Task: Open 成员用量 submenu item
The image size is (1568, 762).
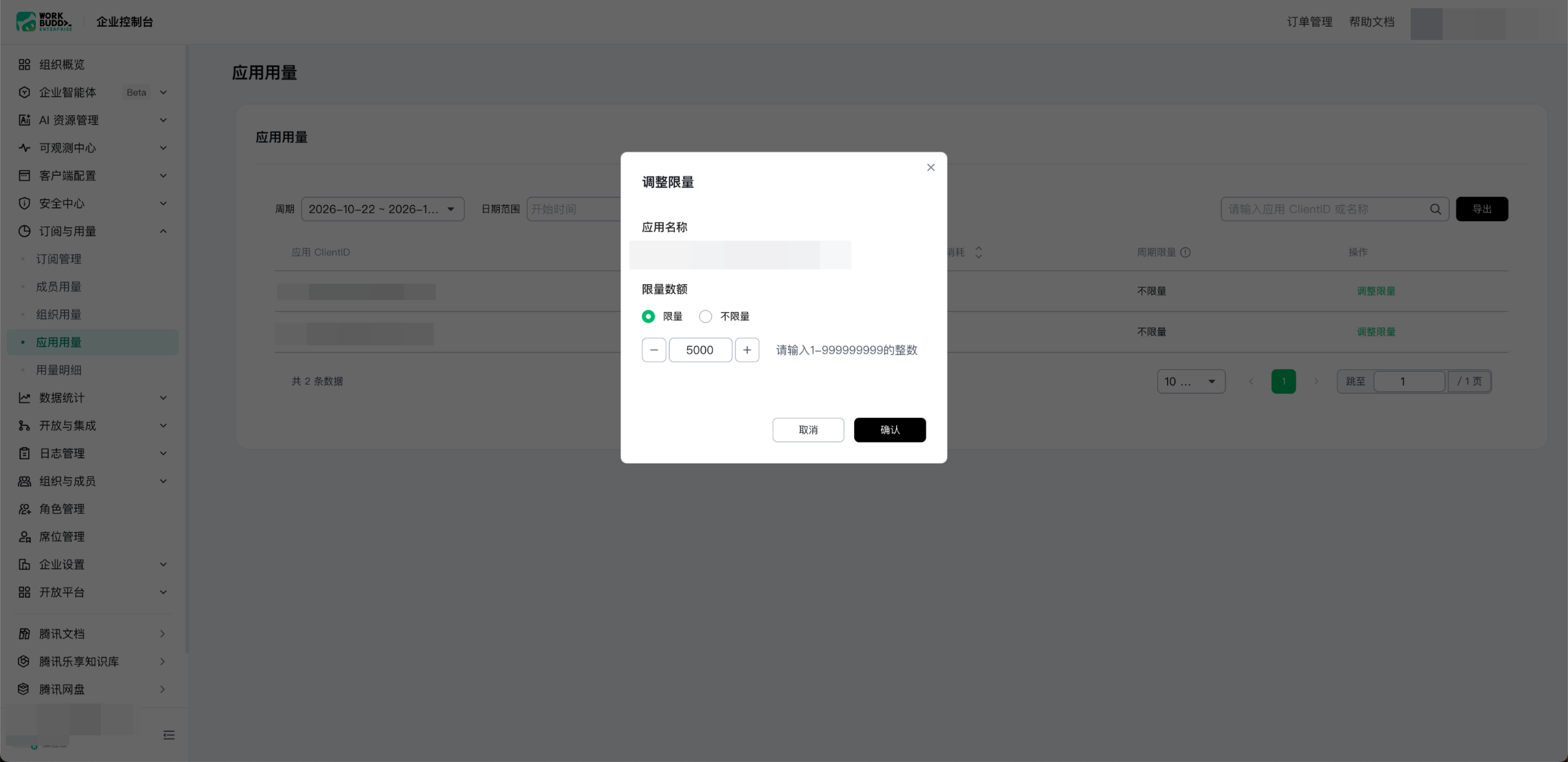Action: coord(58,287)
